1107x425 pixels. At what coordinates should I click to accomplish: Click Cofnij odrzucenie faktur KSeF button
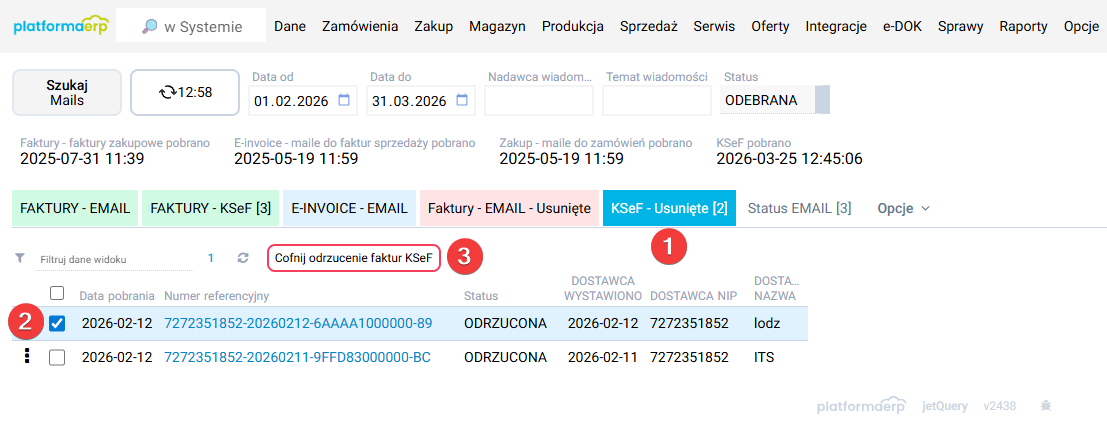[x=354, y=258]
